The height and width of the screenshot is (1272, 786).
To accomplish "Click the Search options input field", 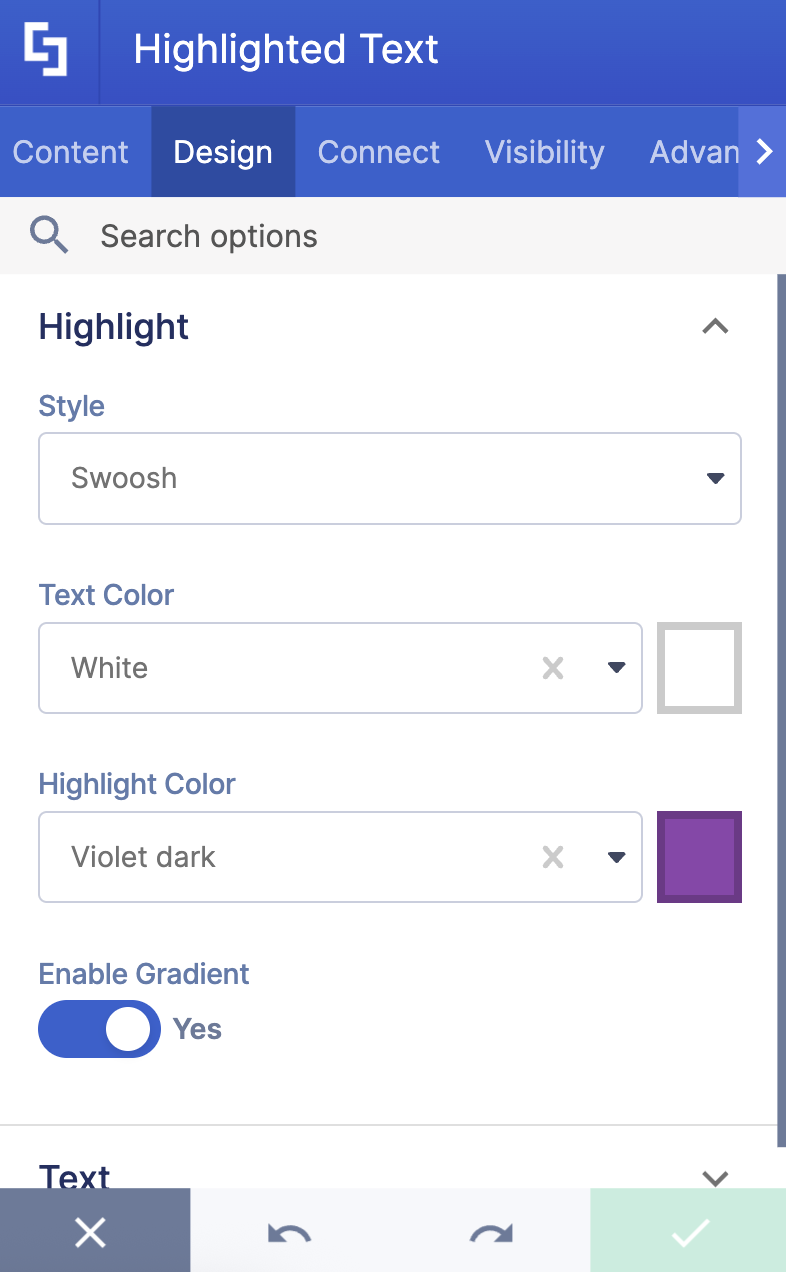I will click(300, 235).
